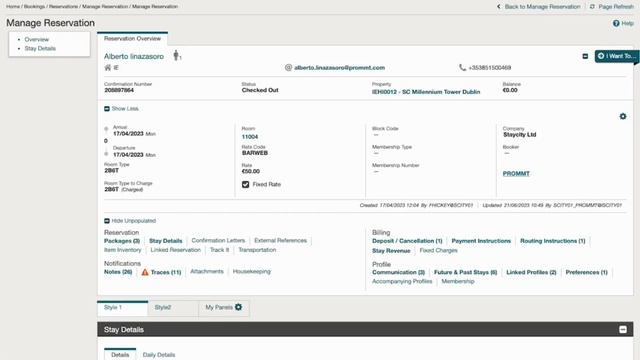This screenshot has width=640, height=360.
Task: Open Stay Details reservation link
Action: (165, 241)
